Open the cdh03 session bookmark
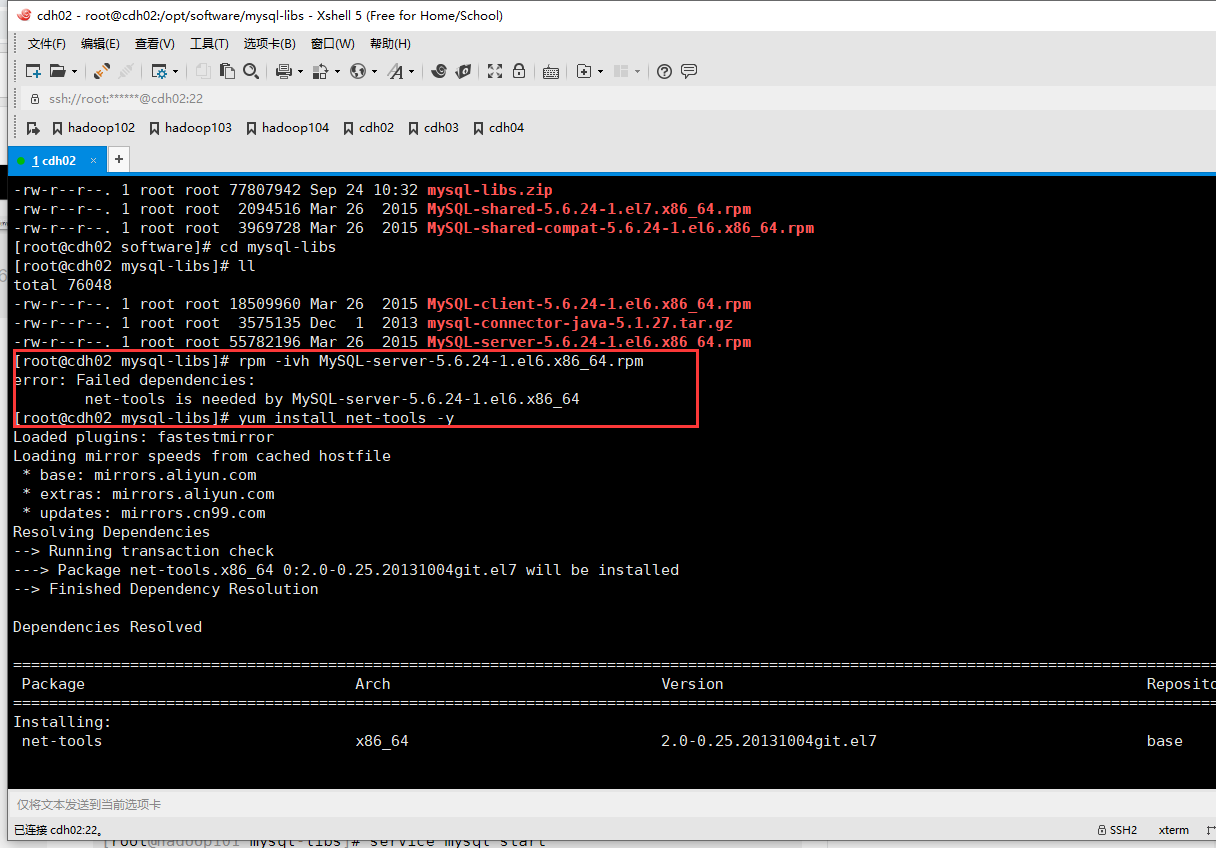Image resolution: width=1216 pixels, height=848 pixels. 433,128
